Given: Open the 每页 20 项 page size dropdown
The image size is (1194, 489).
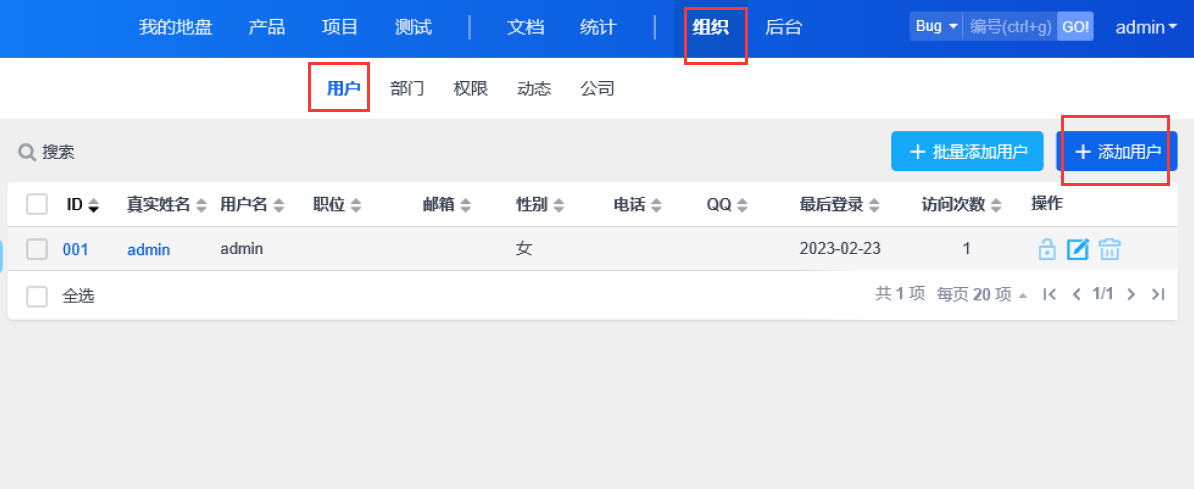Looking at the screenshot, I should 981,294.
